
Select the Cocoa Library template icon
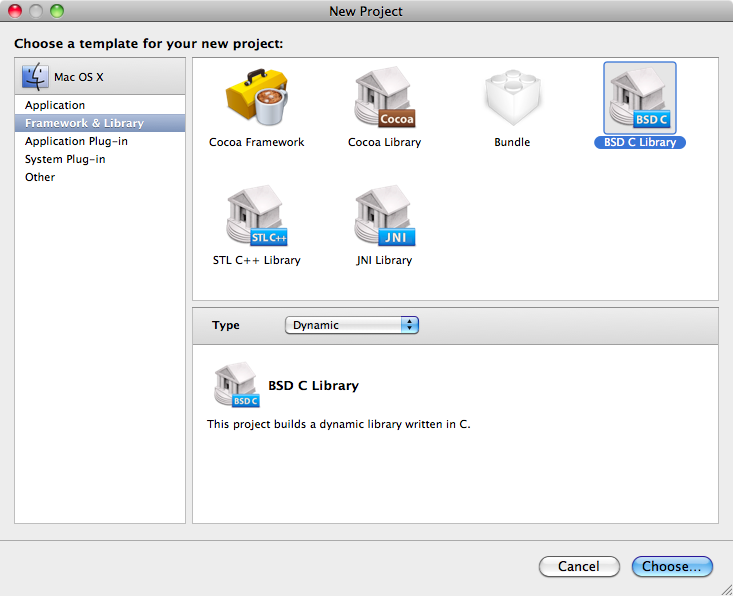(385, 98)
